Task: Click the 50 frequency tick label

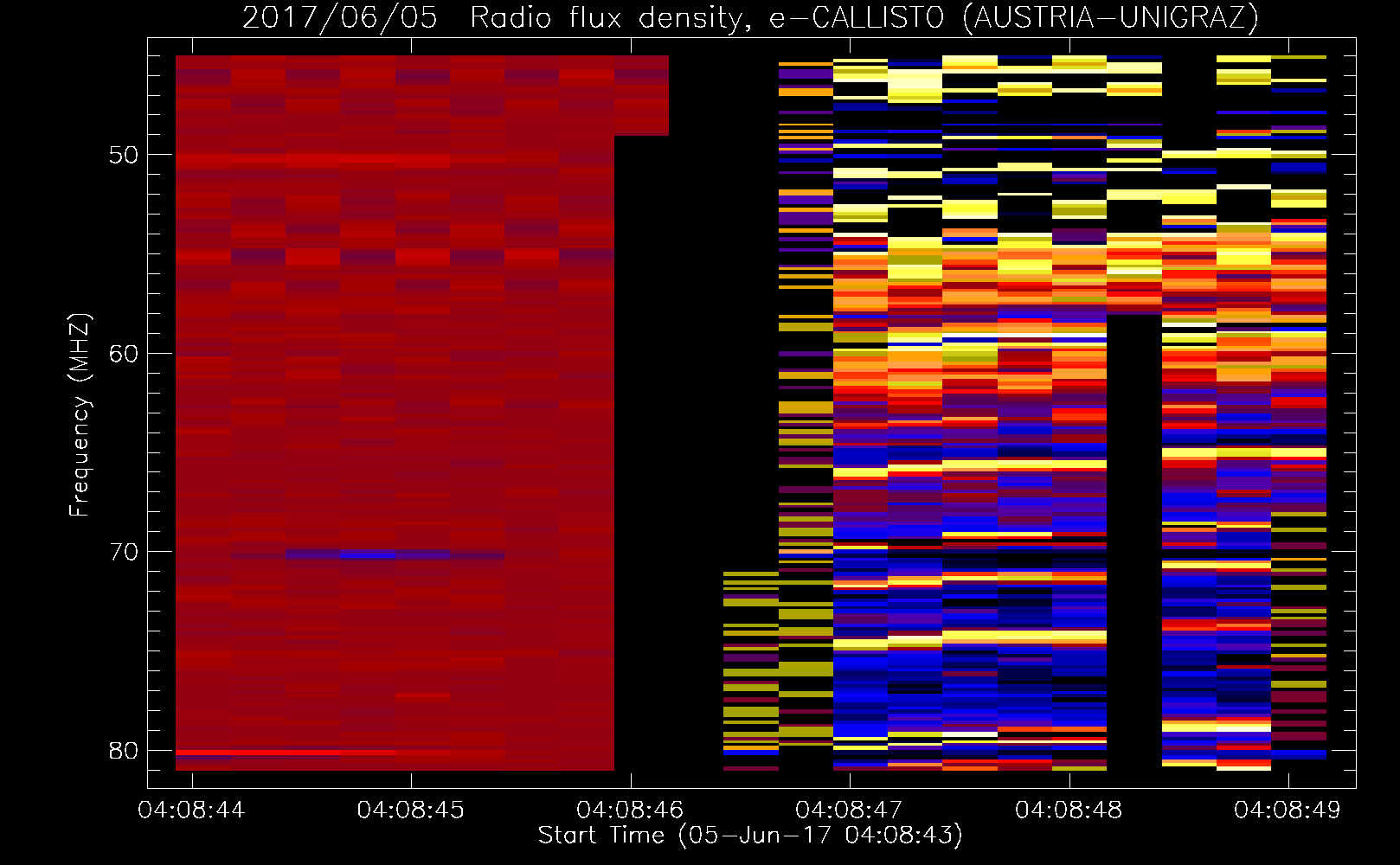Action: pos(124,155)
